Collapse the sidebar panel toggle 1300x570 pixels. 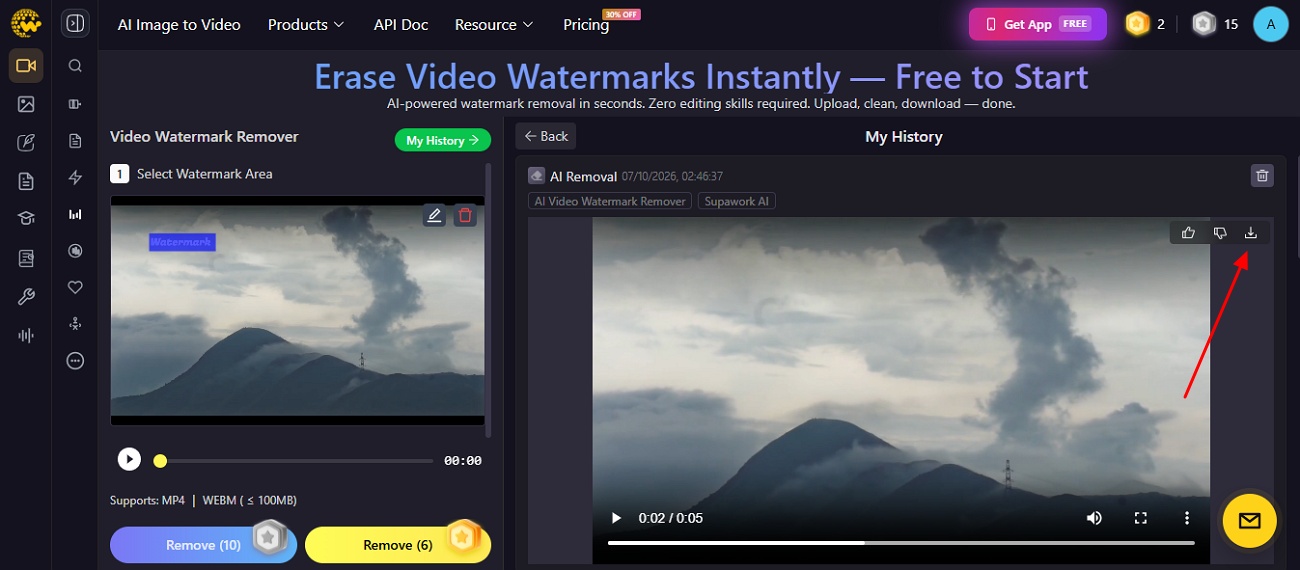pos(75,23)
